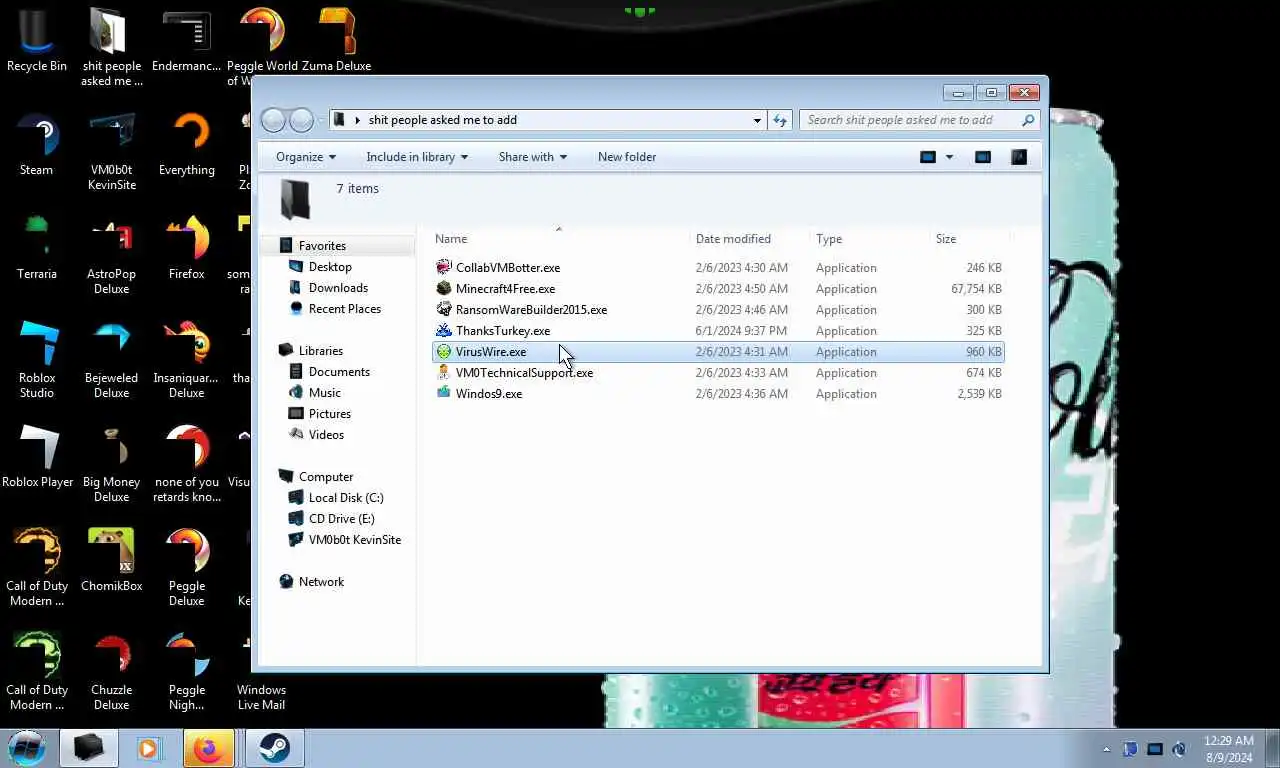Select the ChomikBox desktop icon

pos(112,561)
